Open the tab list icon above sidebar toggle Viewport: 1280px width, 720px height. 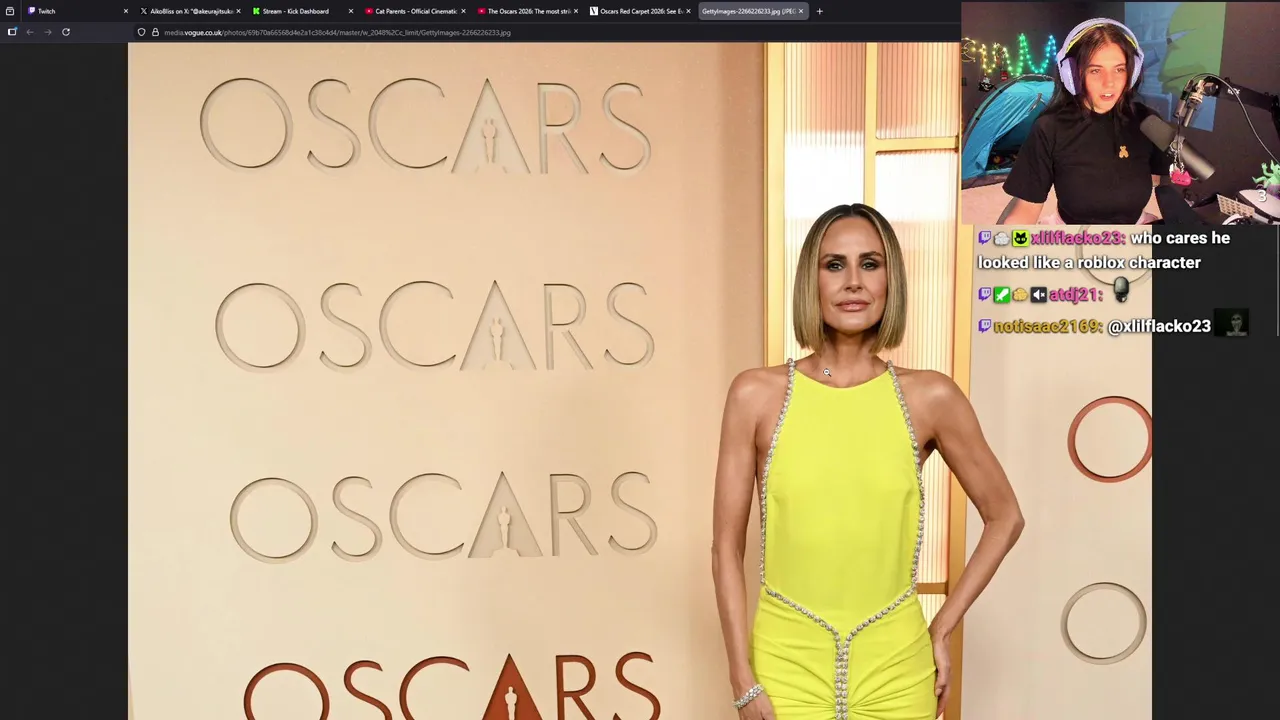10,11
